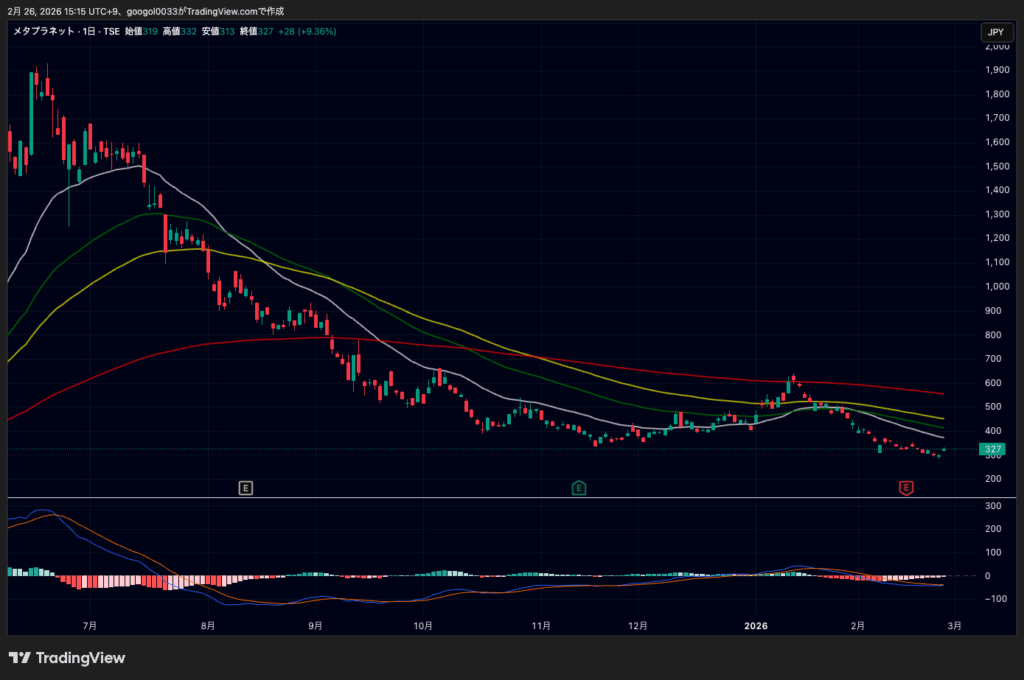Click the 始値 319 open value
This screenshot has width=1024, height=680.
pos(140,32)
